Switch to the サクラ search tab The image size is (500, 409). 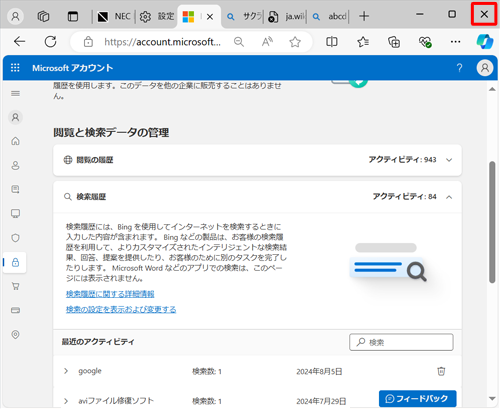244,16
